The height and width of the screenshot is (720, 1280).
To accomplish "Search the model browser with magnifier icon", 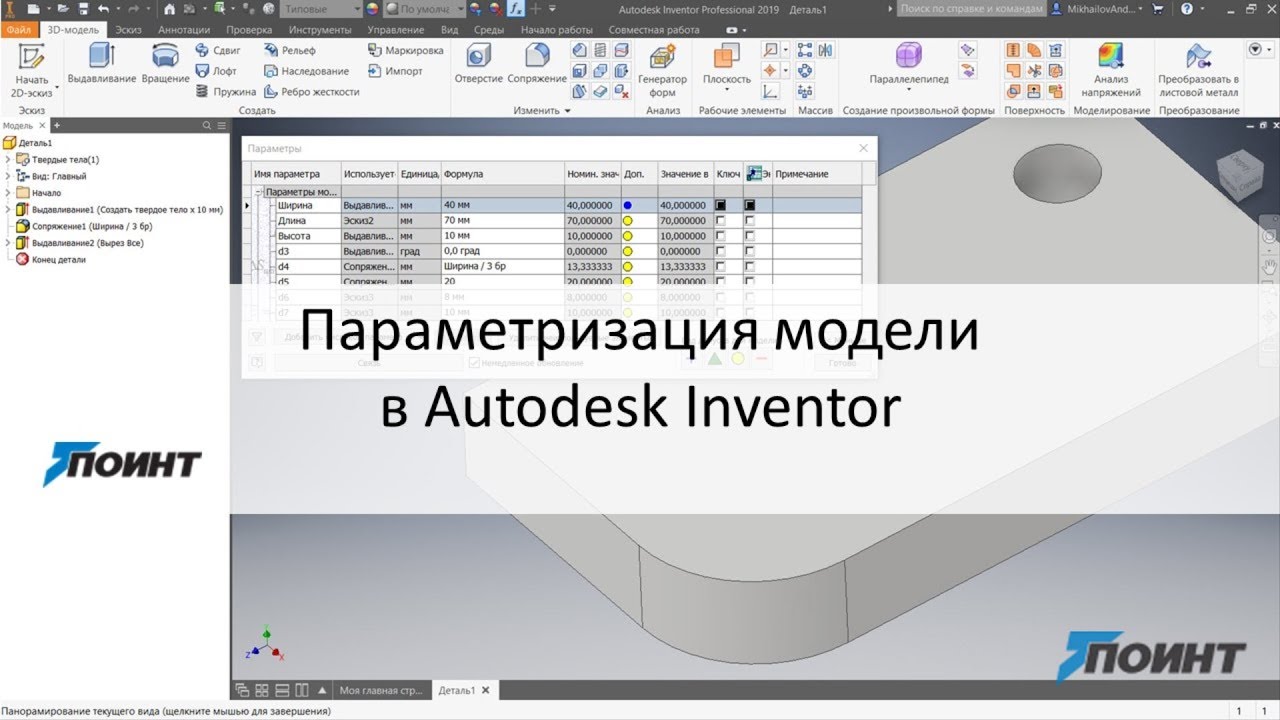I will click(207, 125).
